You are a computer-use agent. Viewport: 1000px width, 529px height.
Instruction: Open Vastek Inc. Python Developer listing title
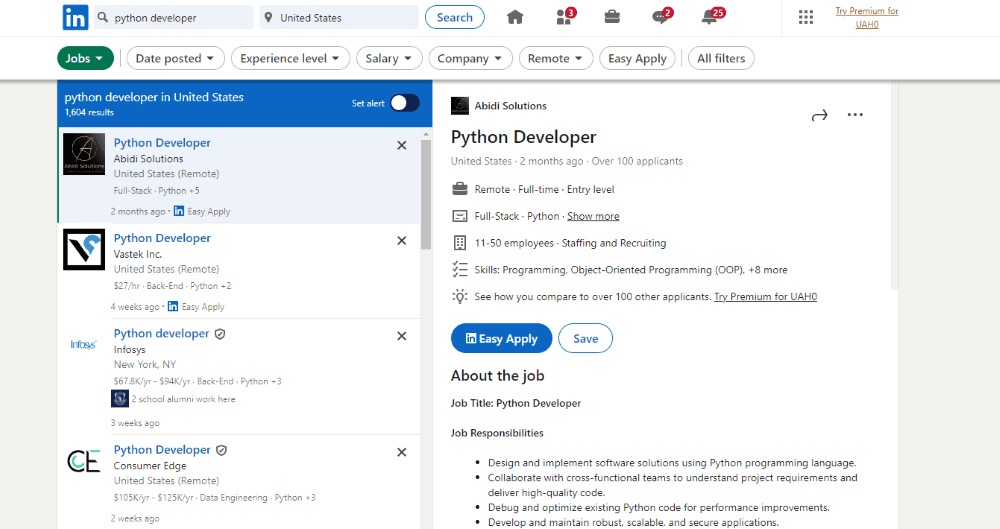162,238
